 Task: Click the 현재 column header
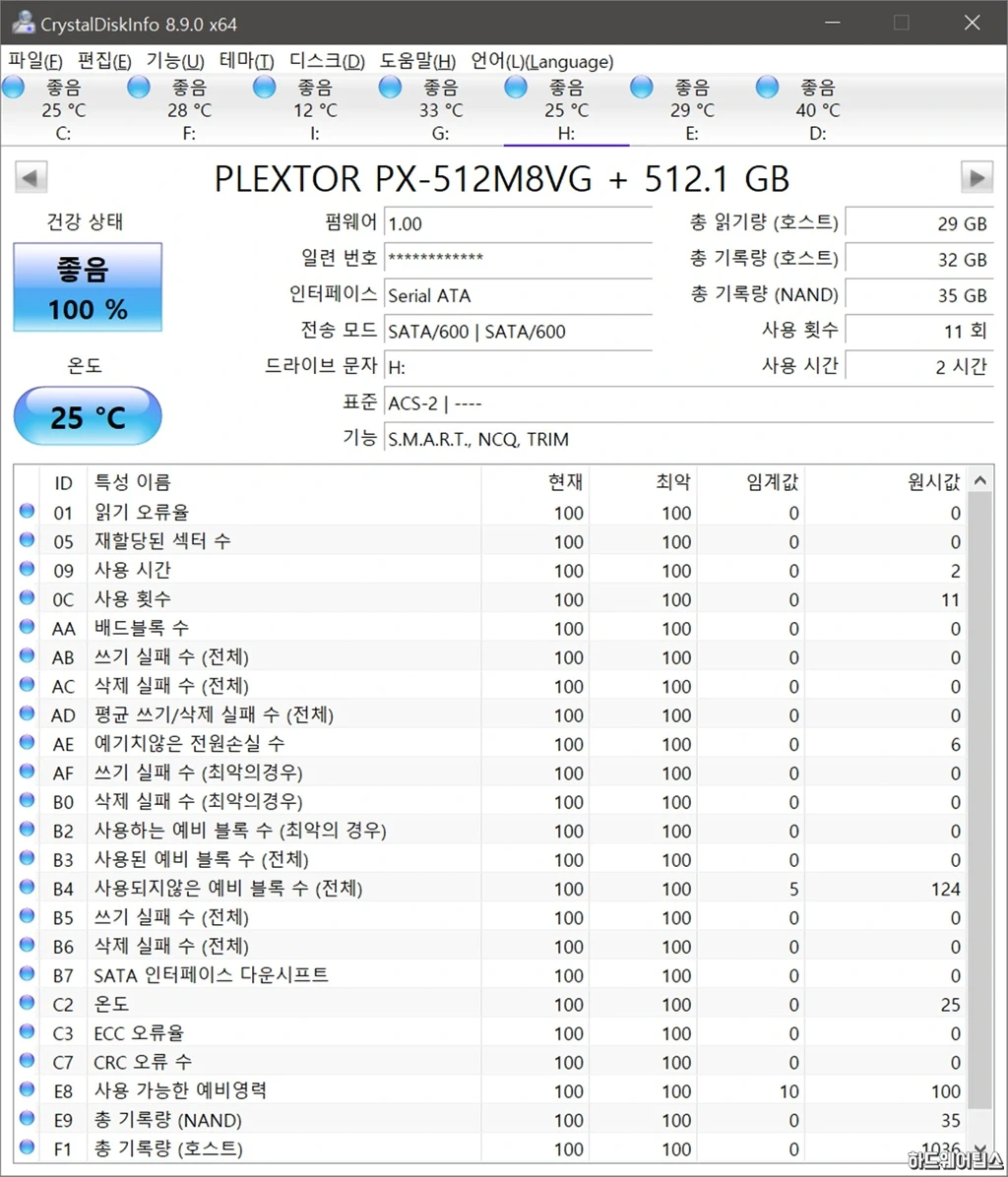point(535,482)
